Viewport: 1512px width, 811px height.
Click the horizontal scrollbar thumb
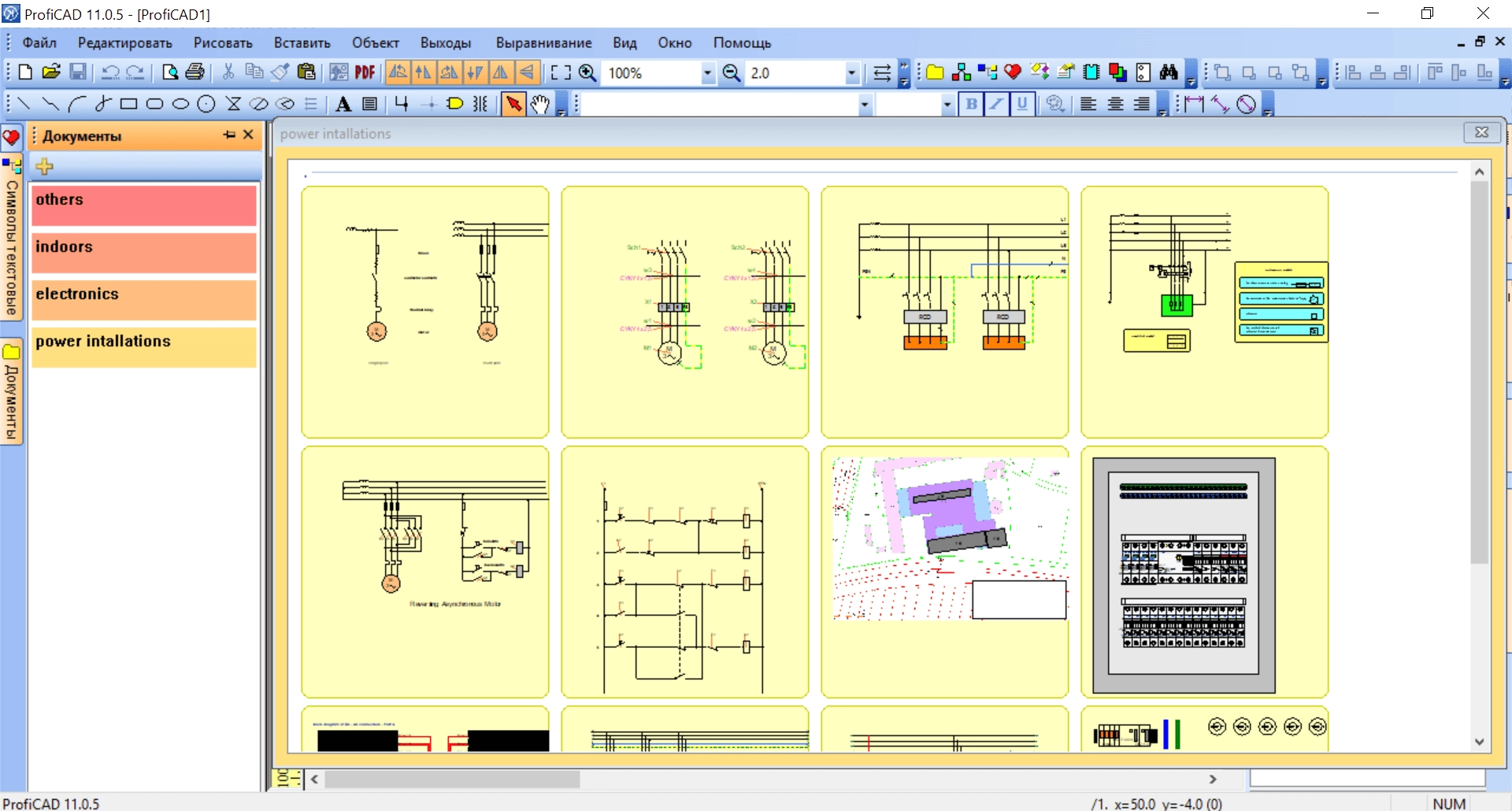pyautogui.click(x=452, y=779)
